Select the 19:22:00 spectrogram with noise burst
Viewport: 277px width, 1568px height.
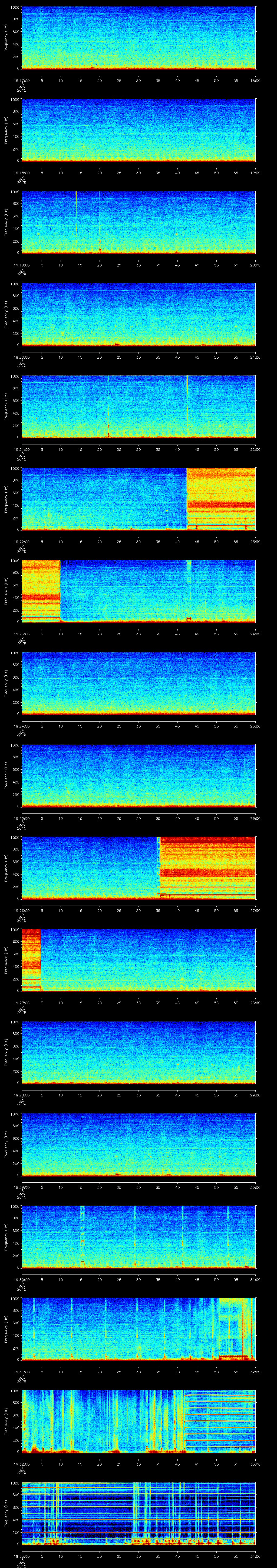pos(138,499)
